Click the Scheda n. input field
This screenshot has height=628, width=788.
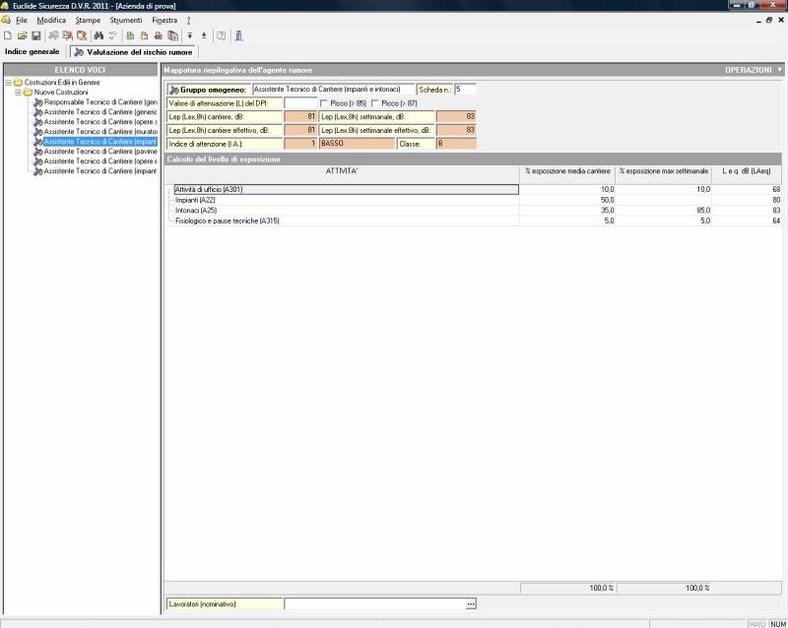pos(465,89)
